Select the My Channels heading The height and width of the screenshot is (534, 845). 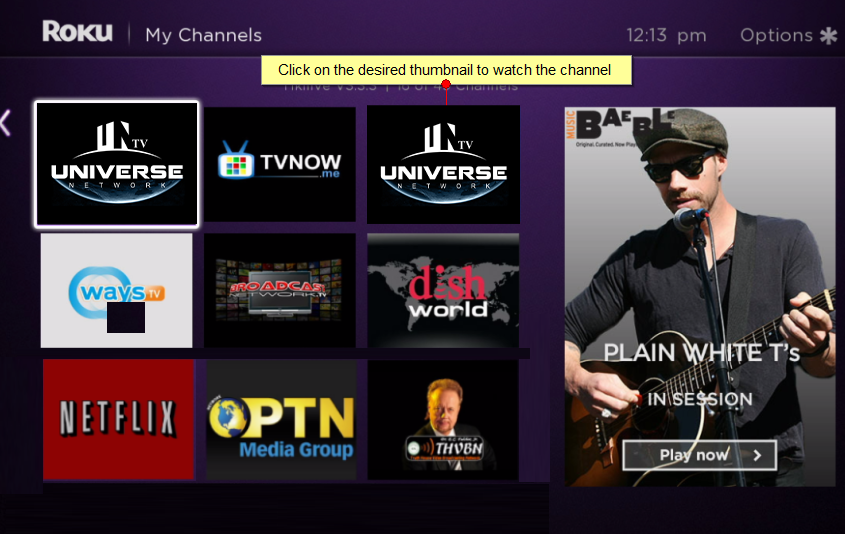point(203,36)
